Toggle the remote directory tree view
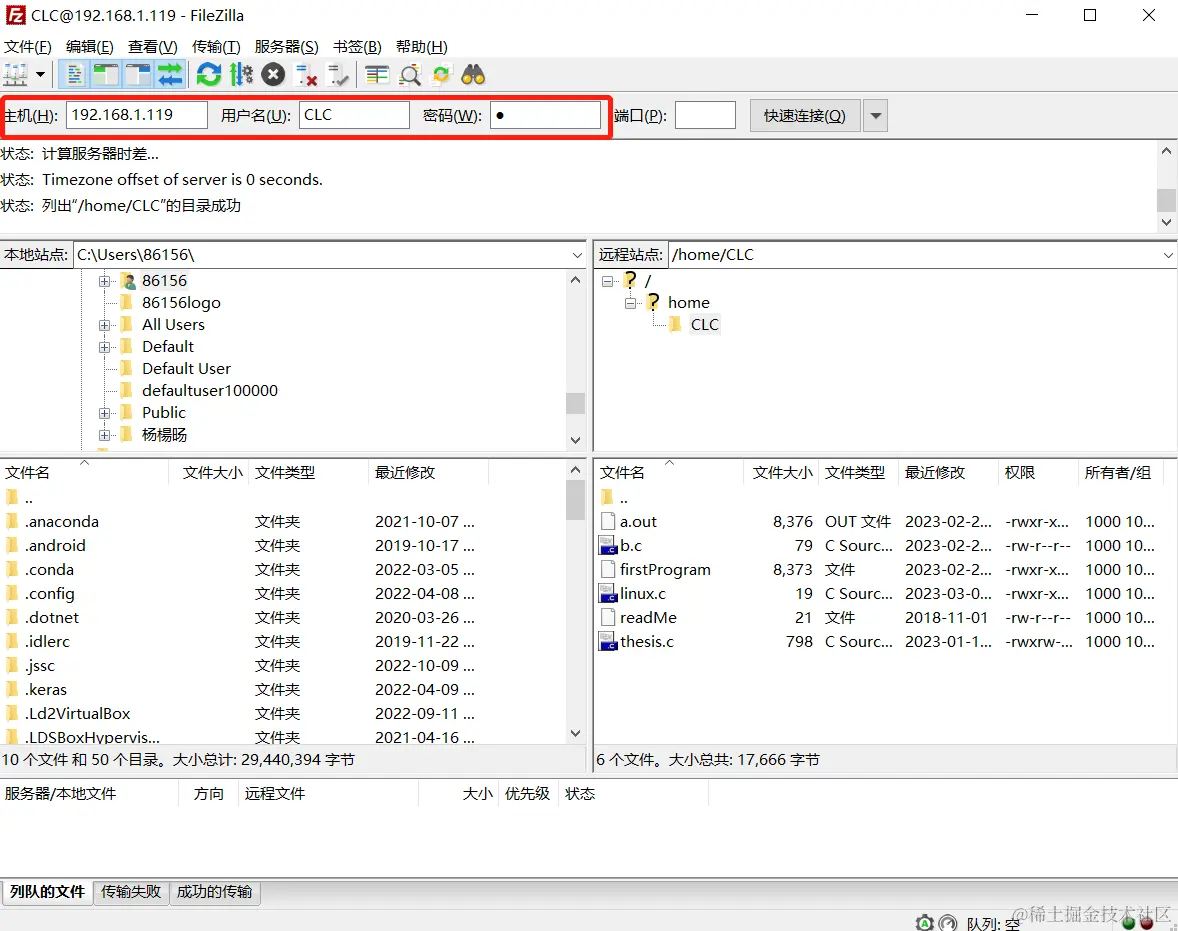Image resolution: width=1178 pixels, height=931 pixels. [x=138, y=74]
